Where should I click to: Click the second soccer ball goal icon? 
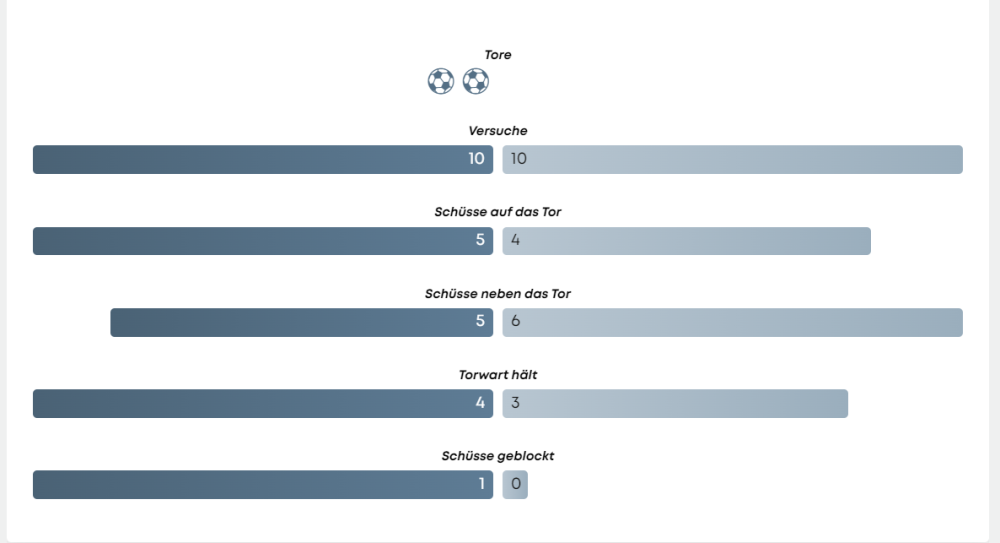476,81
